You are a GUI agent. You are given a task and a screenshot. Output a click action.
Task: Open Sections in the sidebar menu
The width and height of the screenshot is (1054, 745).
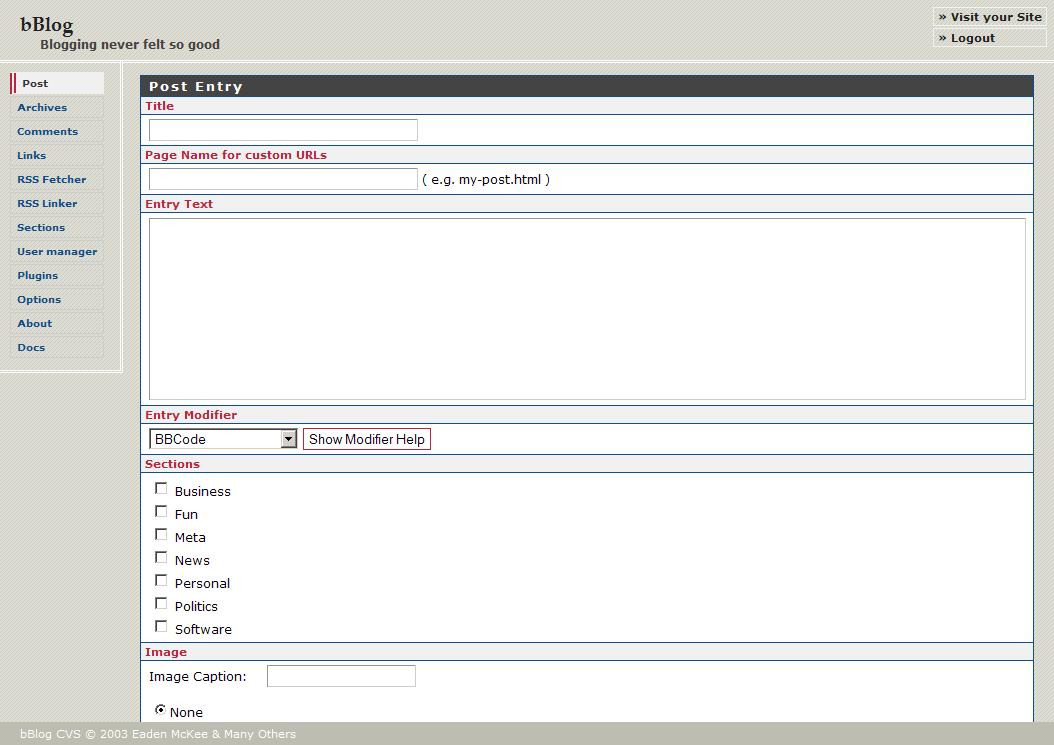57,227
